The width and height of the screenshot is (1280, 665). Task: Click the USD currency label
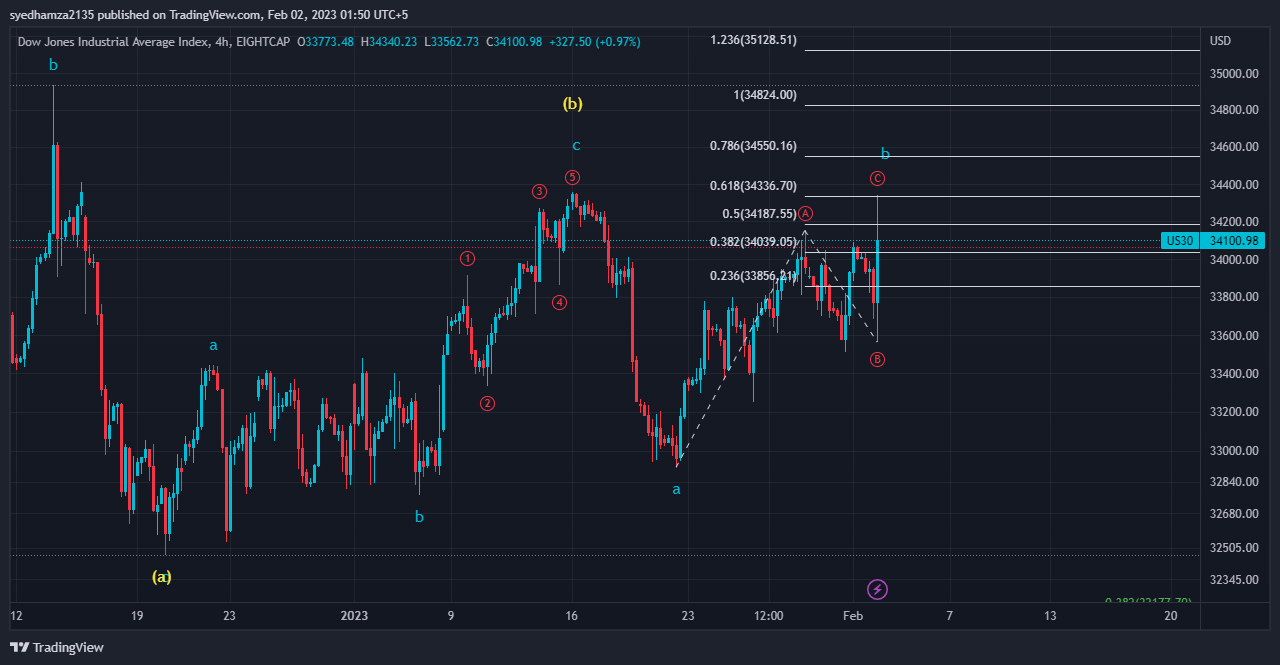tap(1220, 41)
